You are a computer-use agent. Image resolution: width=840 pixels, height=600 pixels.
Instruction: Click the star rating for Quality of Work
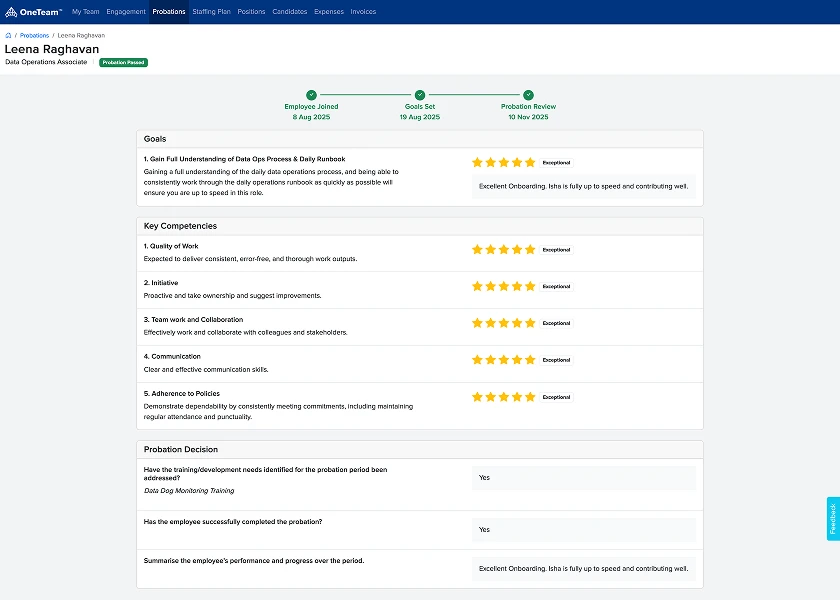pyautogui.click(x=503, y=250)
